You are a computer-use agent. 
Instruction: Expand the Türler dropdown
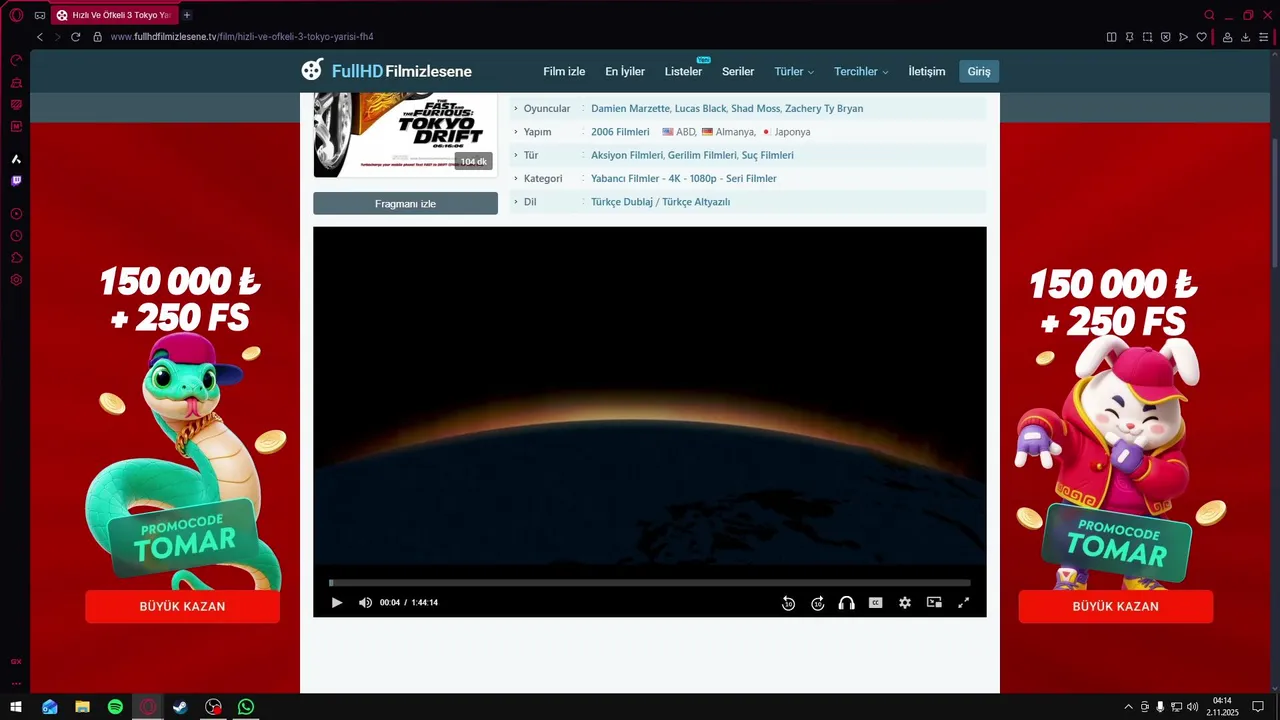pos(794,72)
